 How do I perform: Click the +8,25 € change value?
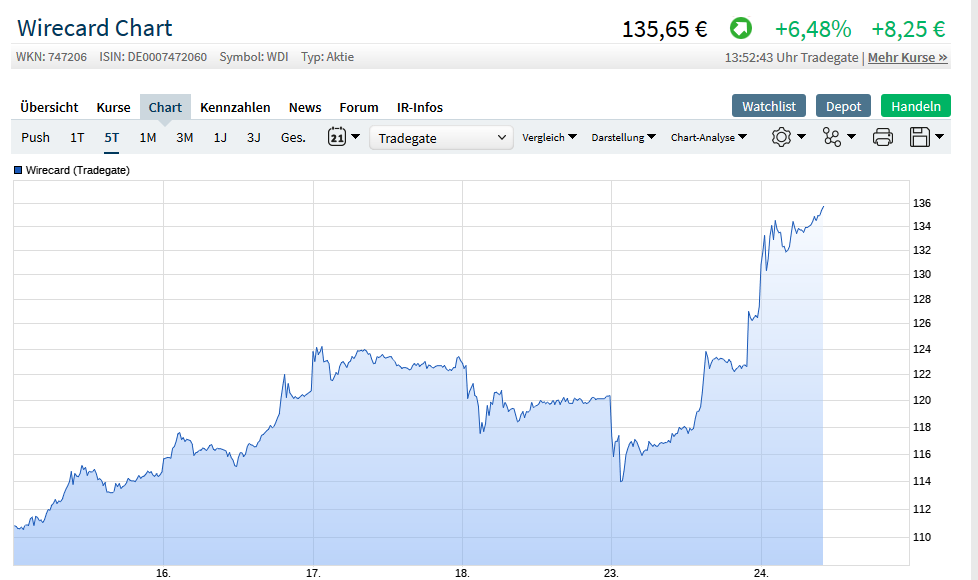coord(909,29)
